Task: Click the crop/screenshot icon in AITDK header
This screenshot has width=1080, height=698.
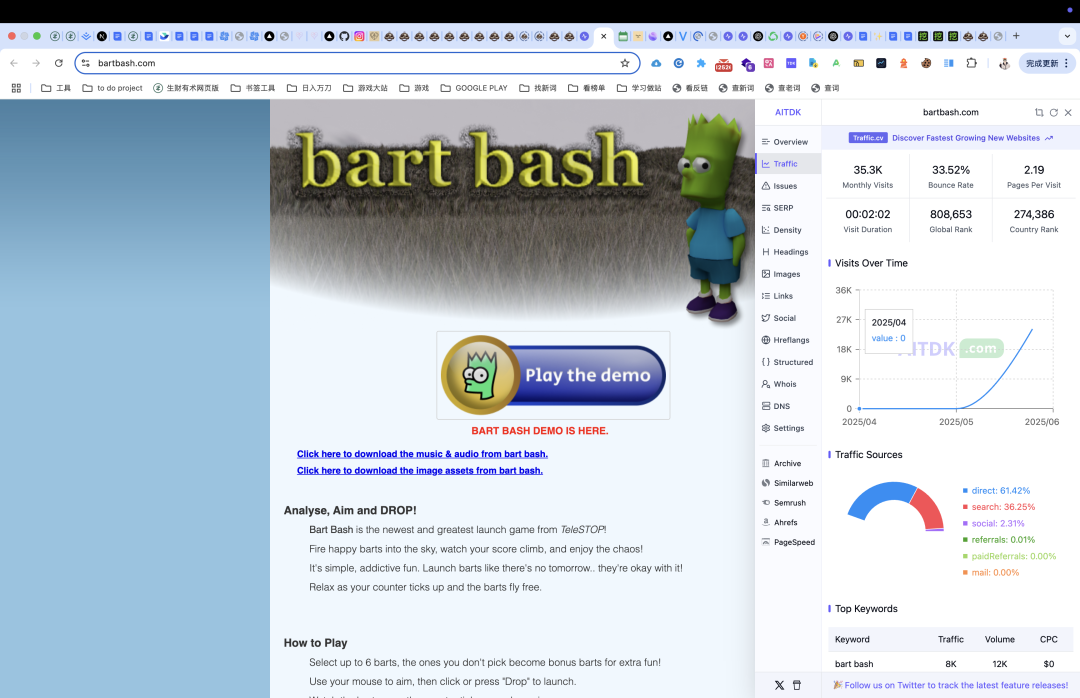Action: (1039, 112)
